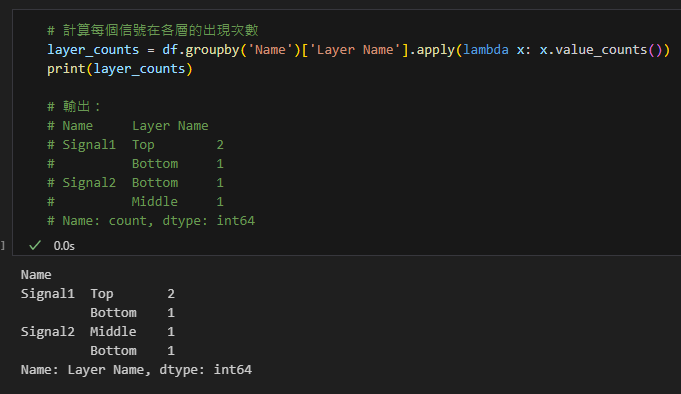This screenshot has height=394, width=681.
Task: Click the groupby method call in code
Action: tap(212, 50)
